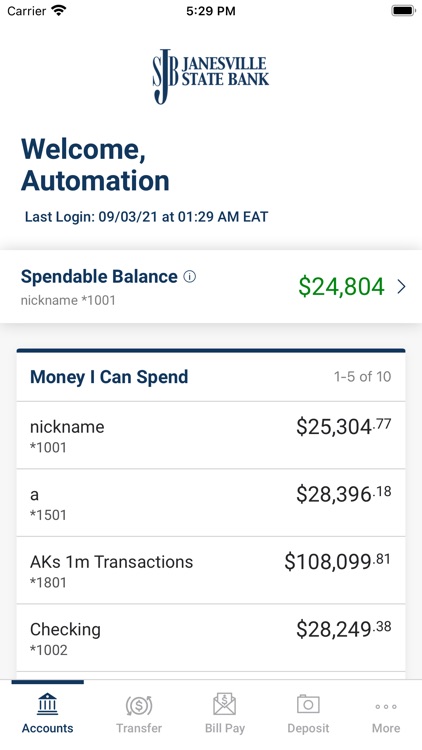
Task: Tap the $108,099.81 balance amount
Action: click(x=337, y=562)
